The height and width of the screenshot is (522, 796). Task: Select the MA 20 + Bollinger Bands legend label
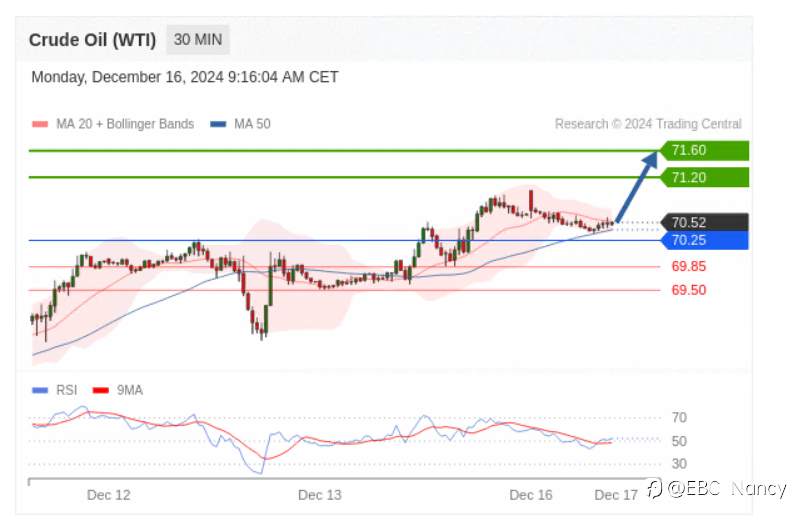click(x=125, y=124)
